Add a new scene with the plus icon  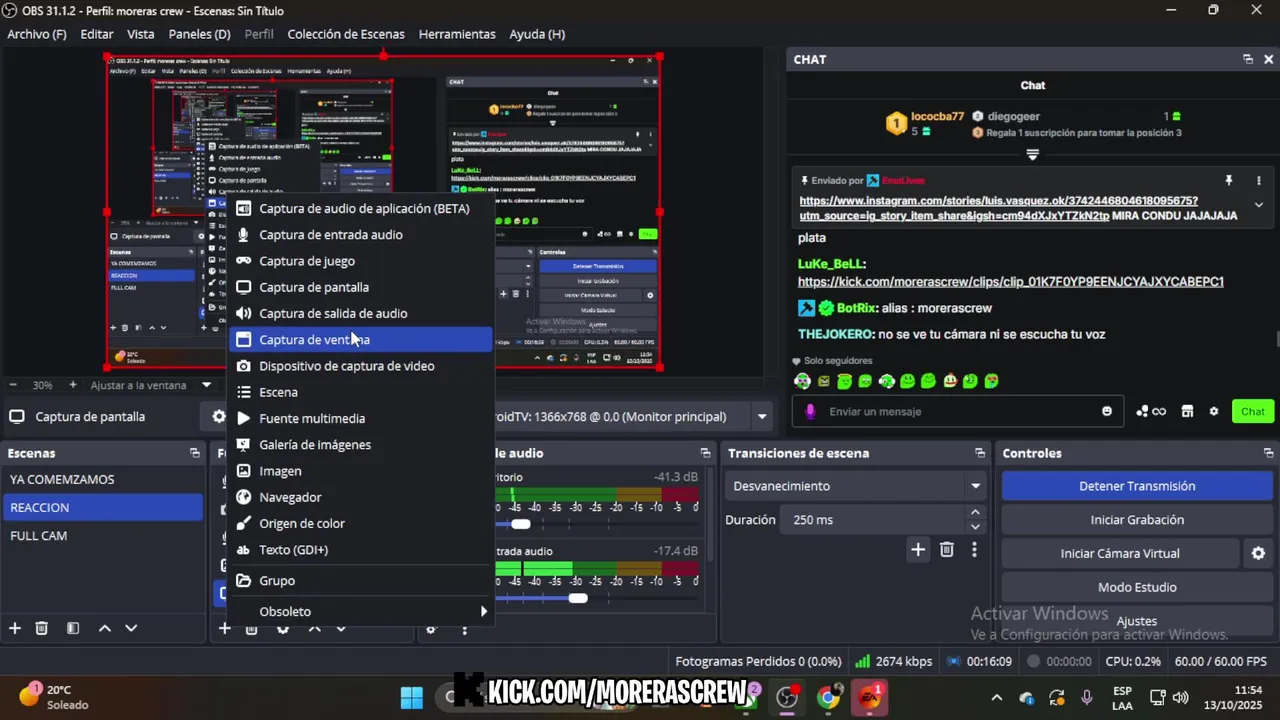[15, 628]
